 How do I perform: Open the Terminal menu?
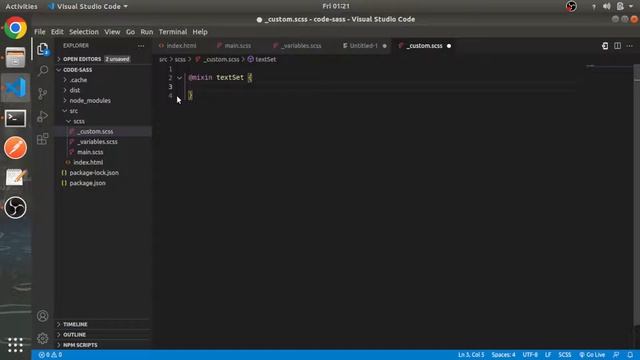173,32
